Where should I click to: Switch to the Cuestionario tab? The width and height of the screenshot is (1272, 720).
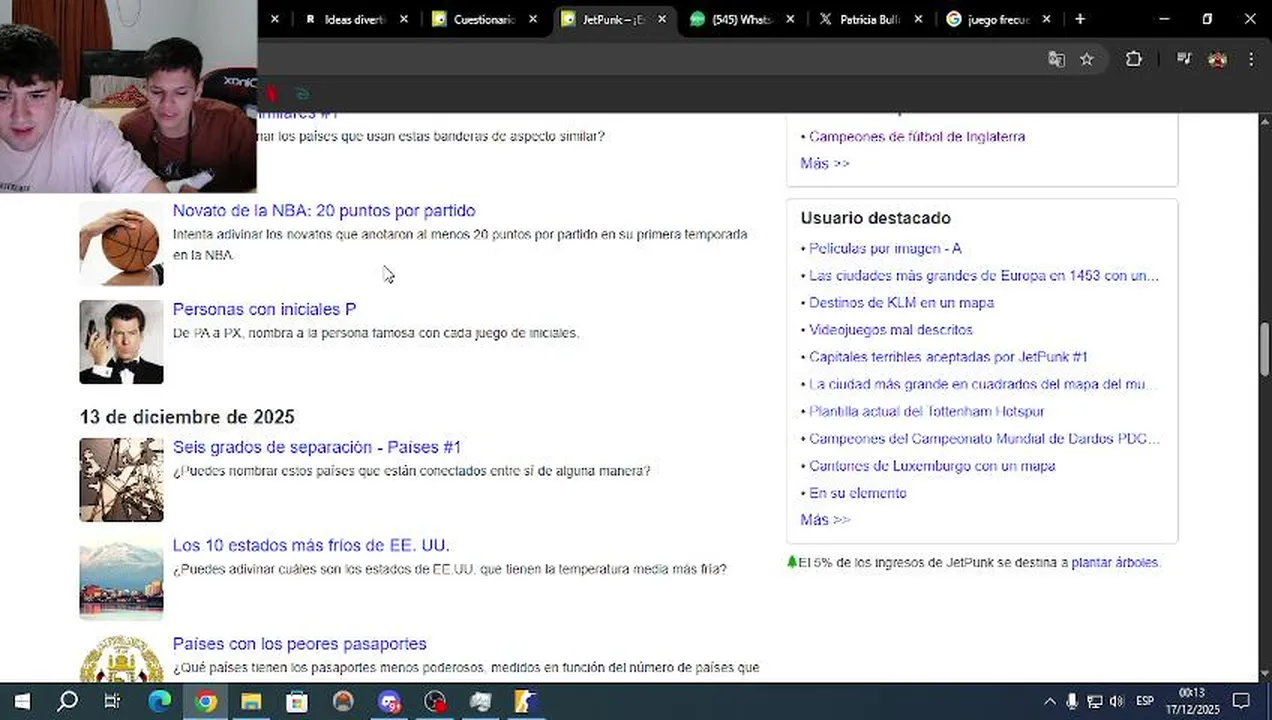coord(484,19)
